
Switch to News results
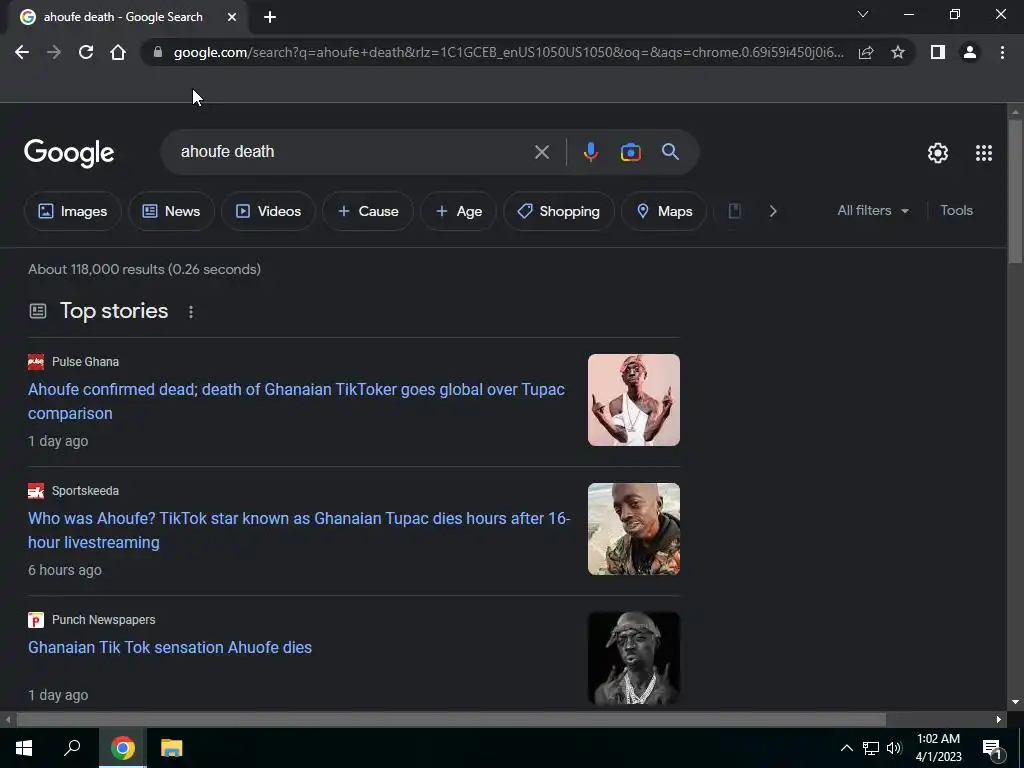[x=171, y=211]
